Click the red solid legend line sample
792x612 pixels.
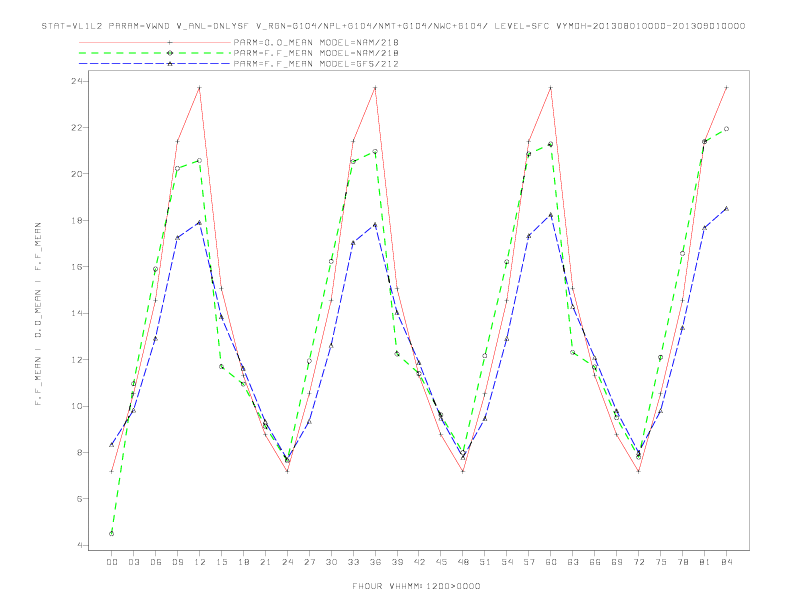(x=155, y=42)
